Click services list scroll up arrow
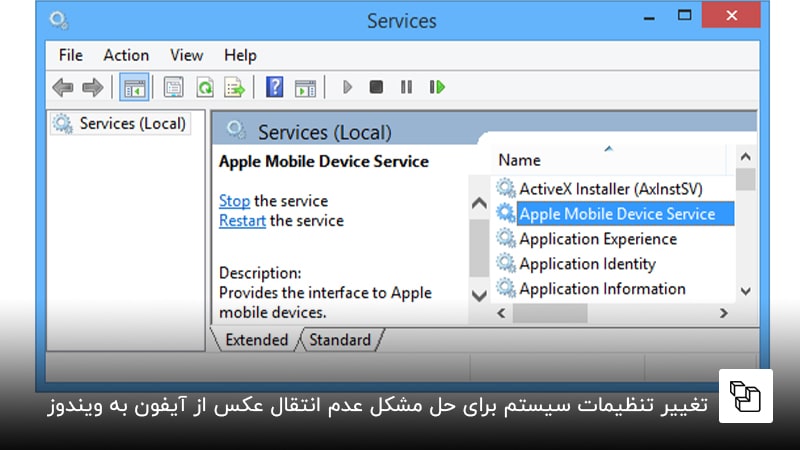 [x=745, y=157]
